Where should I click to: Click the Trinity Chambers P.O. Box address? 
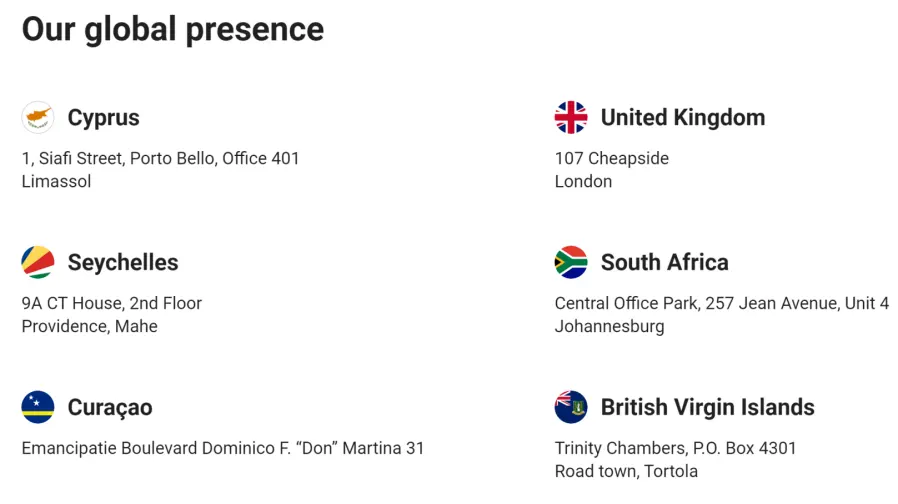tap(675, 448)
